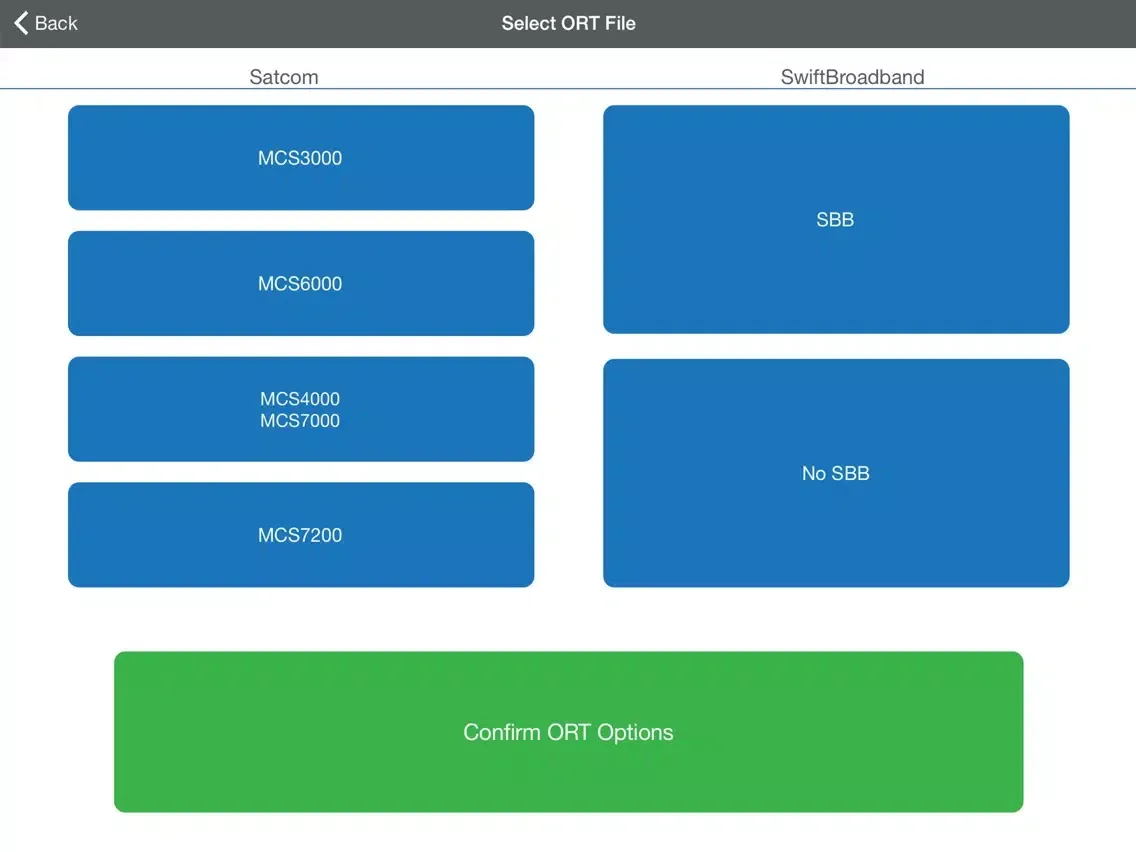
Task: Click the MCS6000 label text
Action: coord(300,284)
